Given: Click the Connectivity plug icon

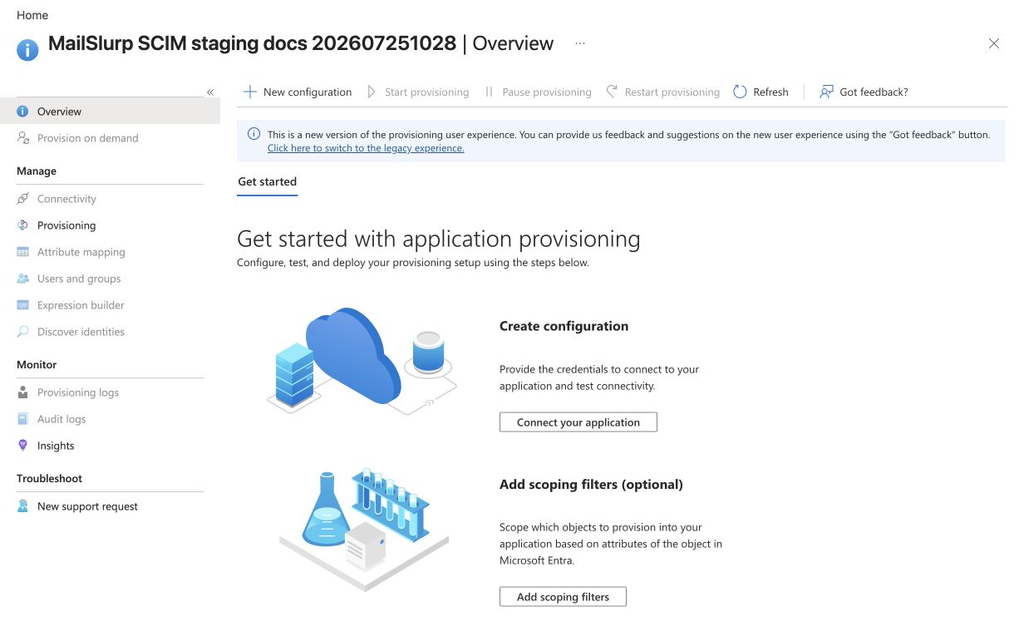Looking at the screenshot, I should coord(23,199).
